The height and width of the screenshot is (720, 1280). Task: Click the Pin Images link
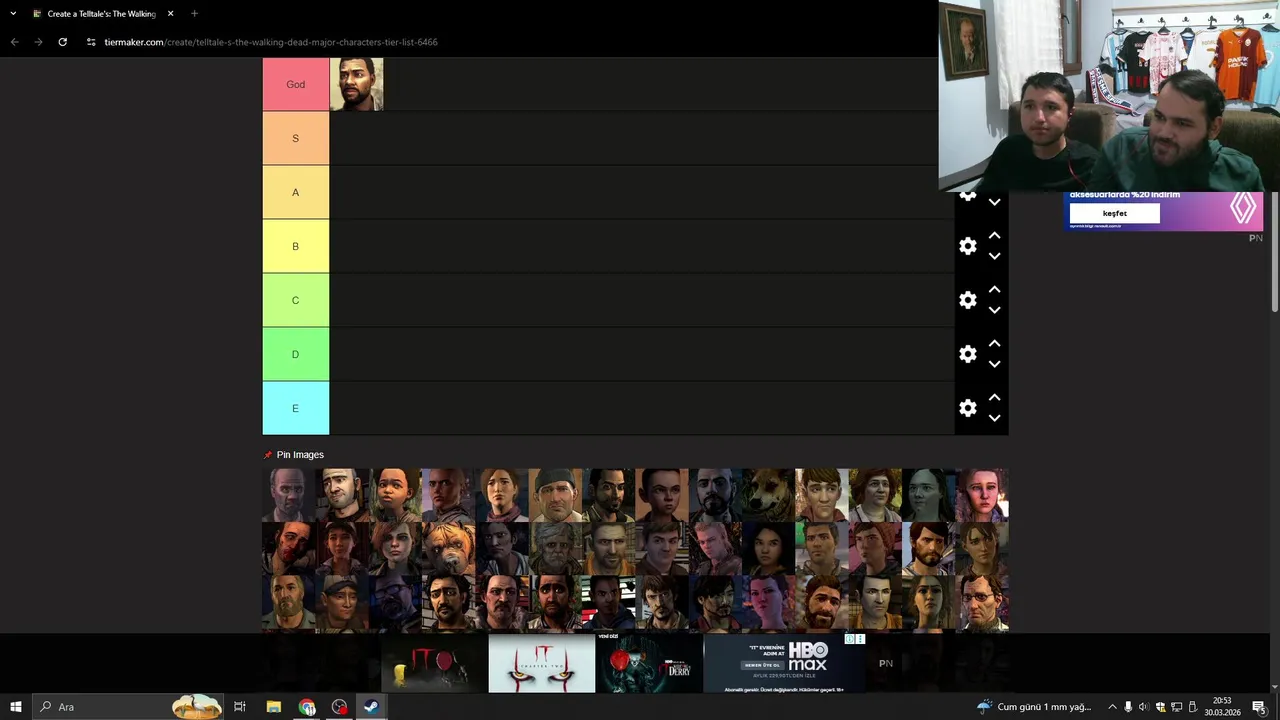300,455
